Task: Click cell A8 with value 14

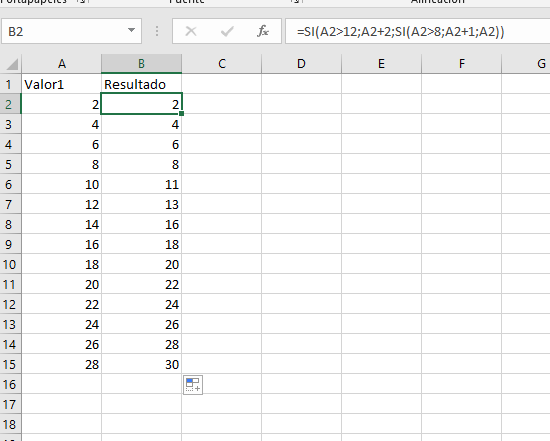Action: (62, 224)
